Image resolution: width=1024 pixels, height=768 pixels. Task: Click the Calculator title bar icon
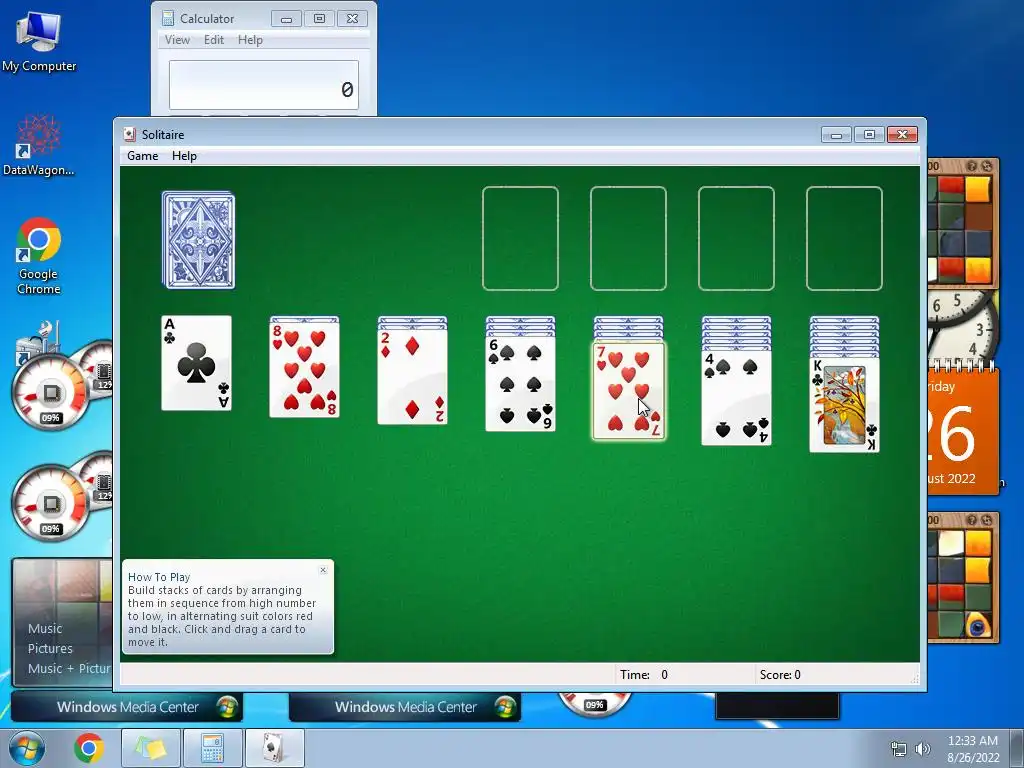(168, 18)
